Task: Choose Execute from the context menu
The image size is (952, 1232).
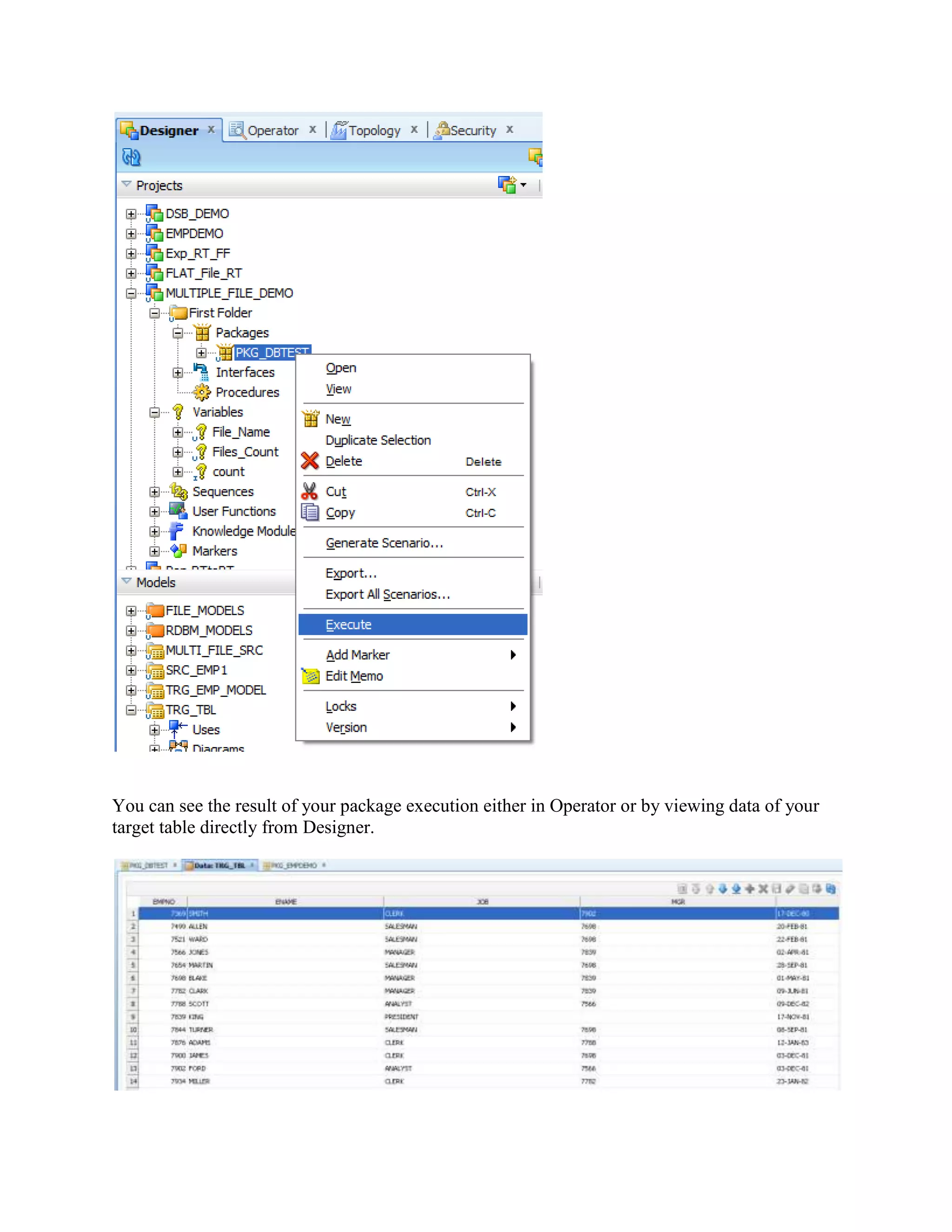Action: 413,624
